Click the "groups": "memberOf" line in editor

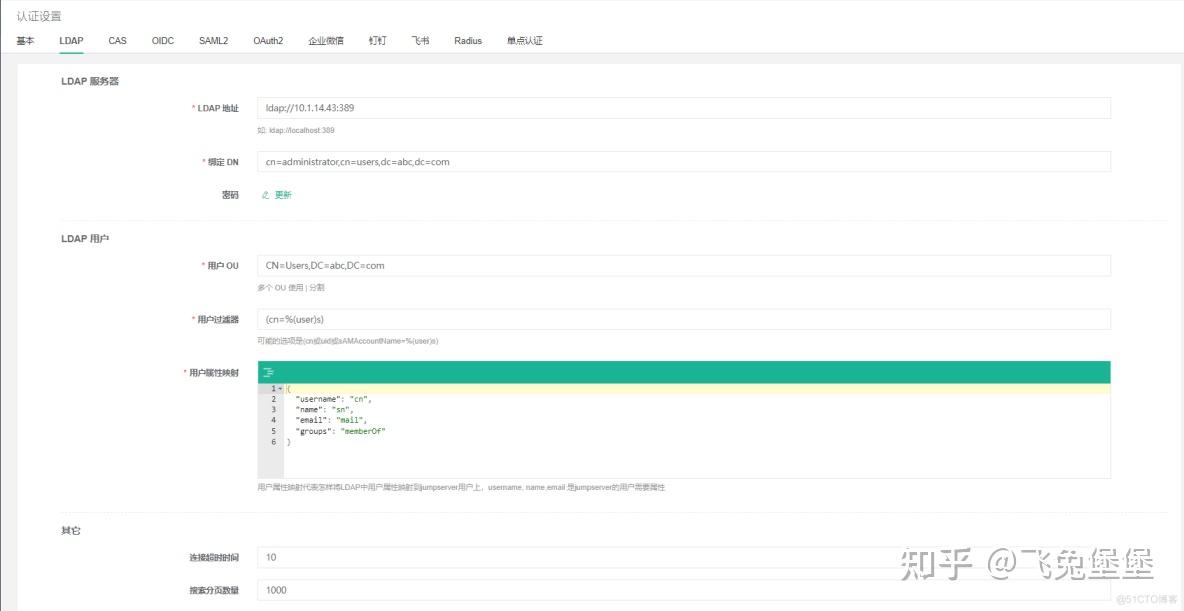(x=341, y=430)
